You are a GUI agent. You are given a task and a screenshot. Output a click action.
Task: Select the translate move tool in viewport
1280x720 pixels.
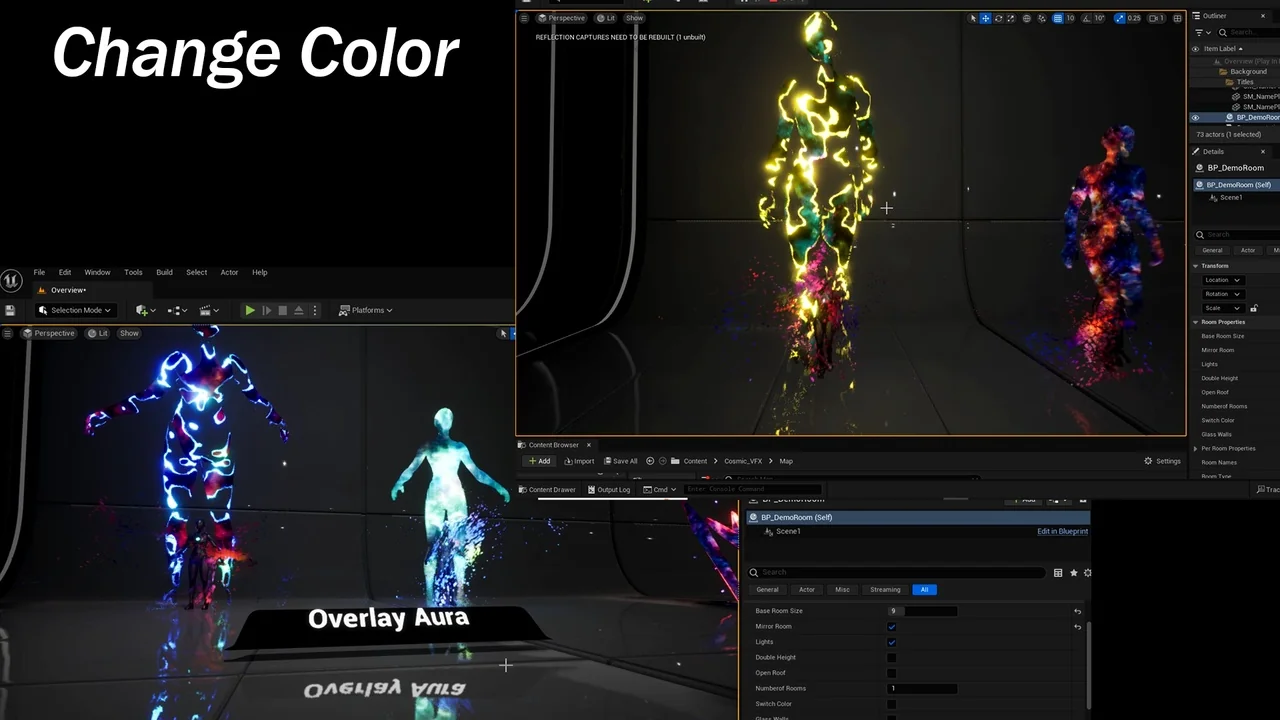[x=985, y=18]
